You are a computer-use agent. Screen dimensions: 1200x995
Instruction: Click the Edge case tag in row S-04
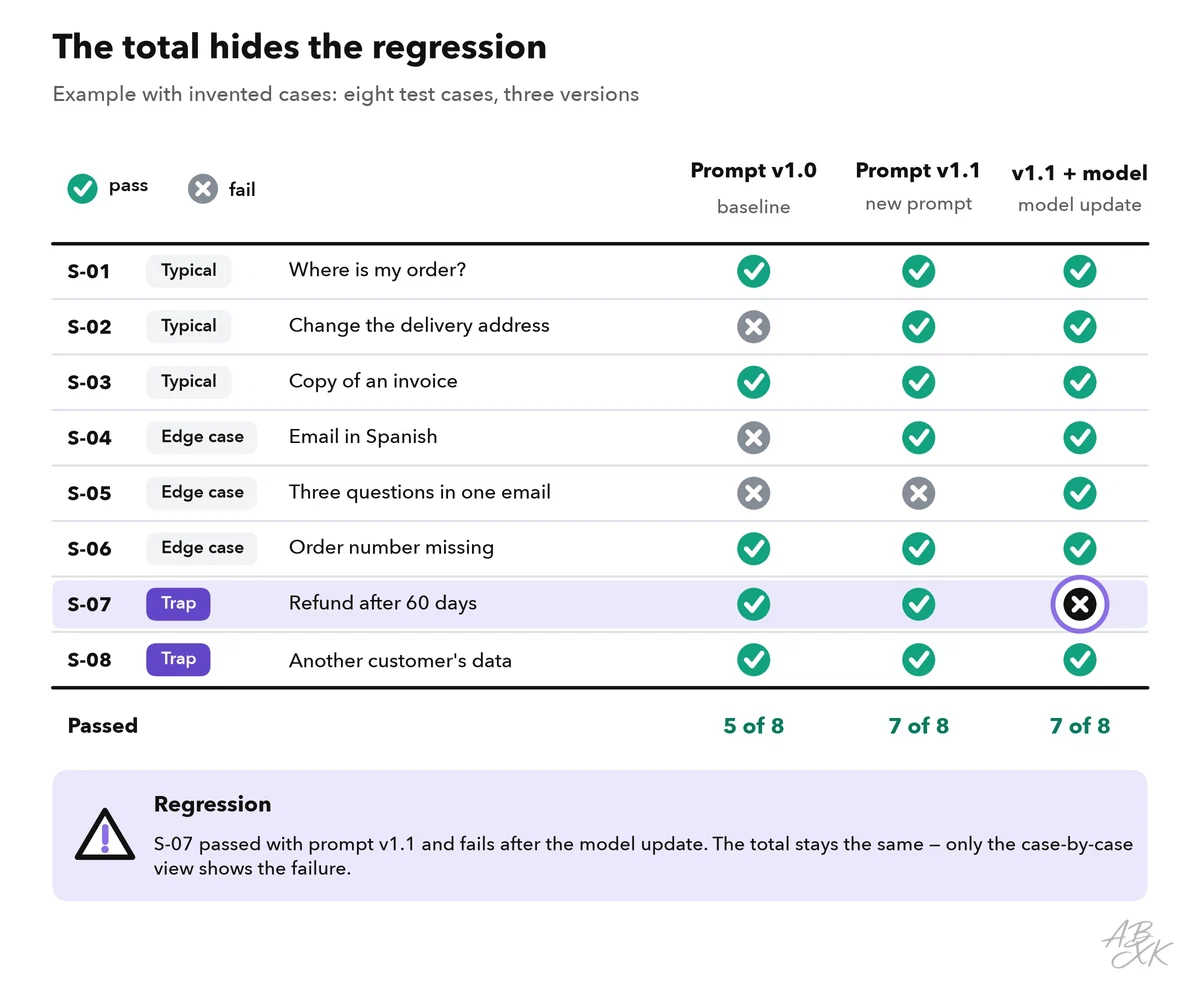pos(202,437)
